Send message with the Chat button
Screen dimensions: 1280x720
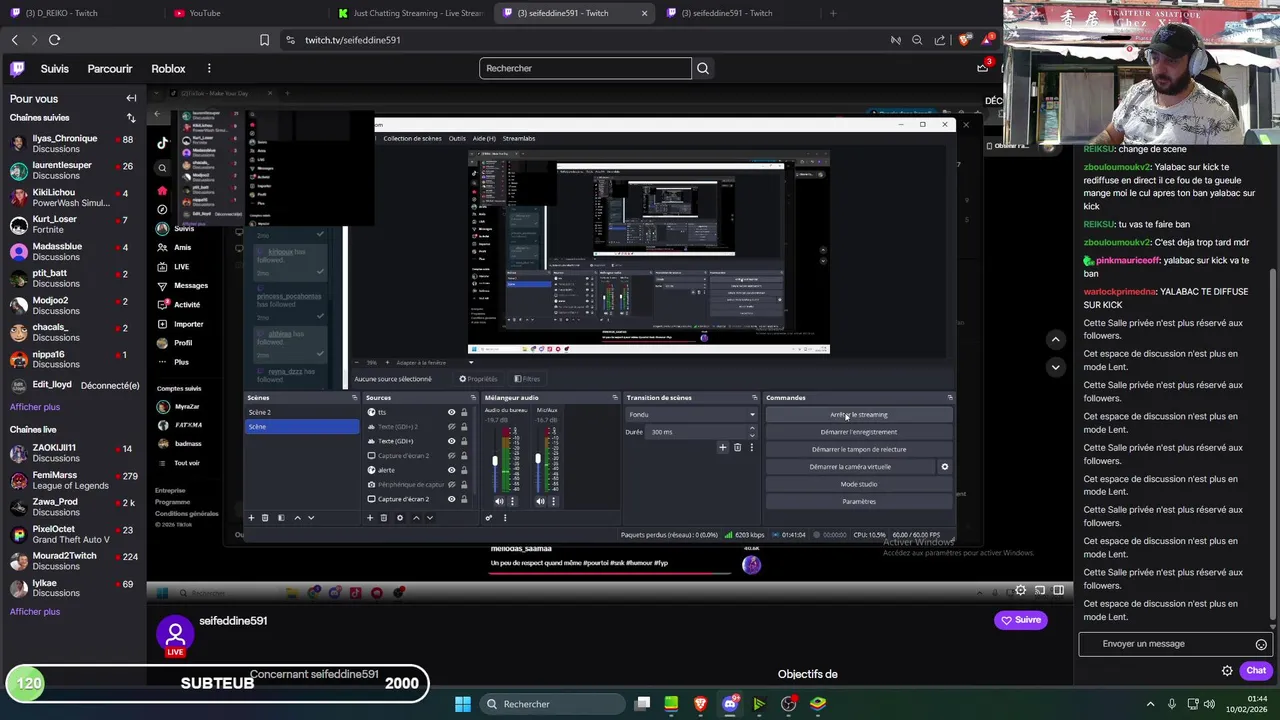pyautogui.click(x=1256, y=671)
